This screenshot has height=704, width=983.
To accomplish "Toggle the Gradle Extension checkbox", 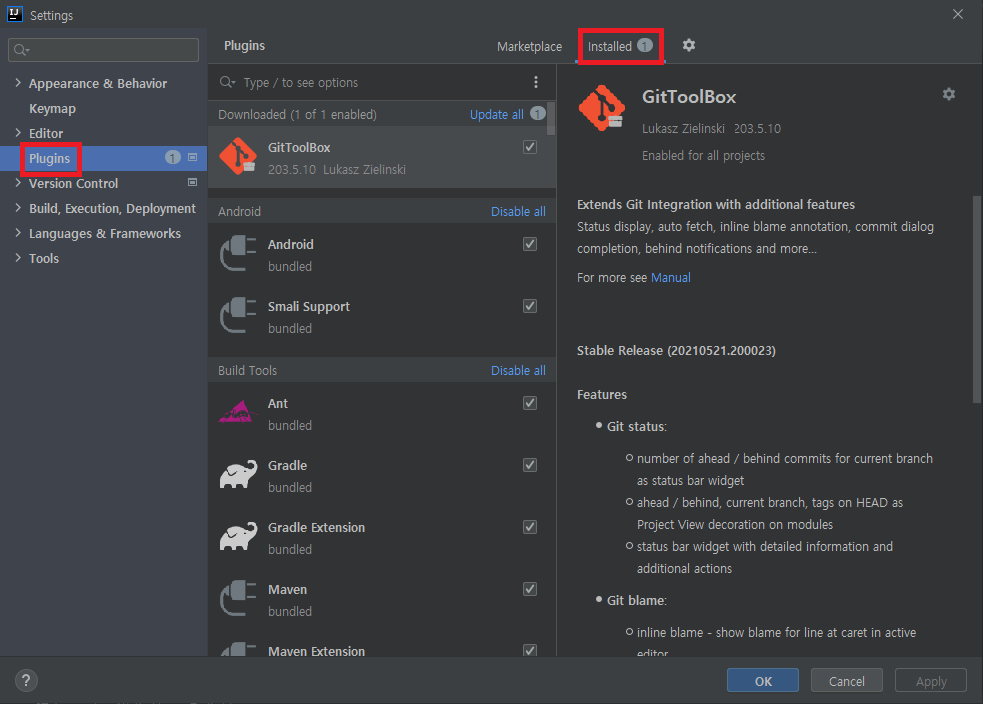I will coord(530,527).
